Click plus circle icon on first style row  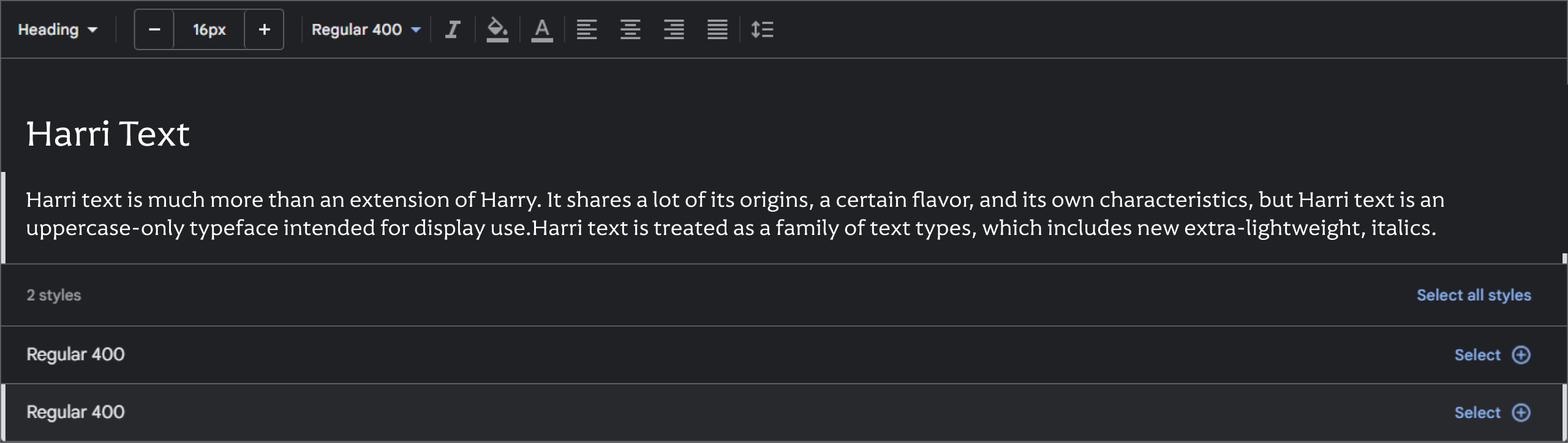click(x=1521, y=355)
